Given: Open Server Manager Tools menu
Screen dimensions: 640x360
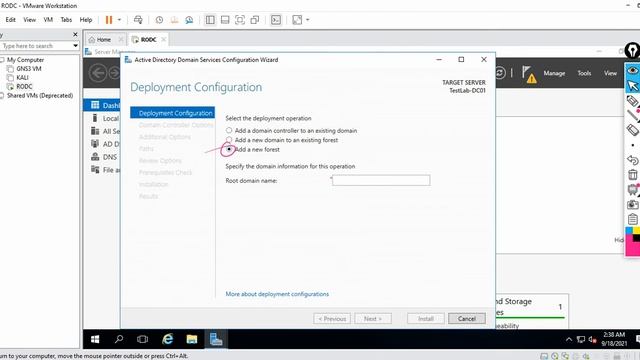Looking at the screenshot, I should [x=584, y=73].
